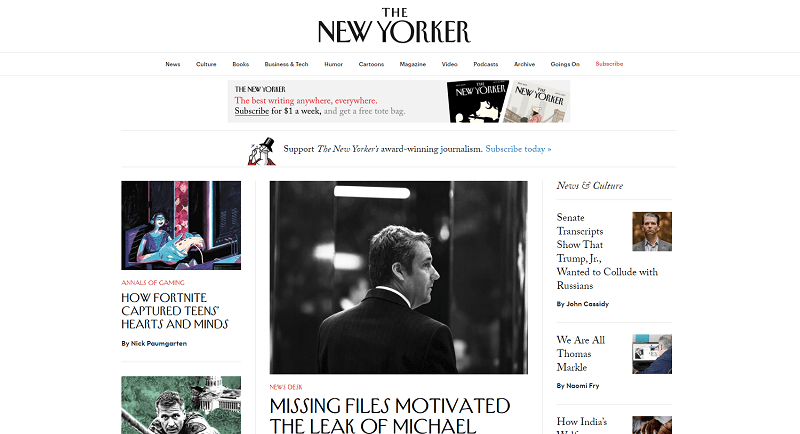Open the green baseball-player illustration thumbnail
This screenshot has width=800, height=434.
pos(181,405)
